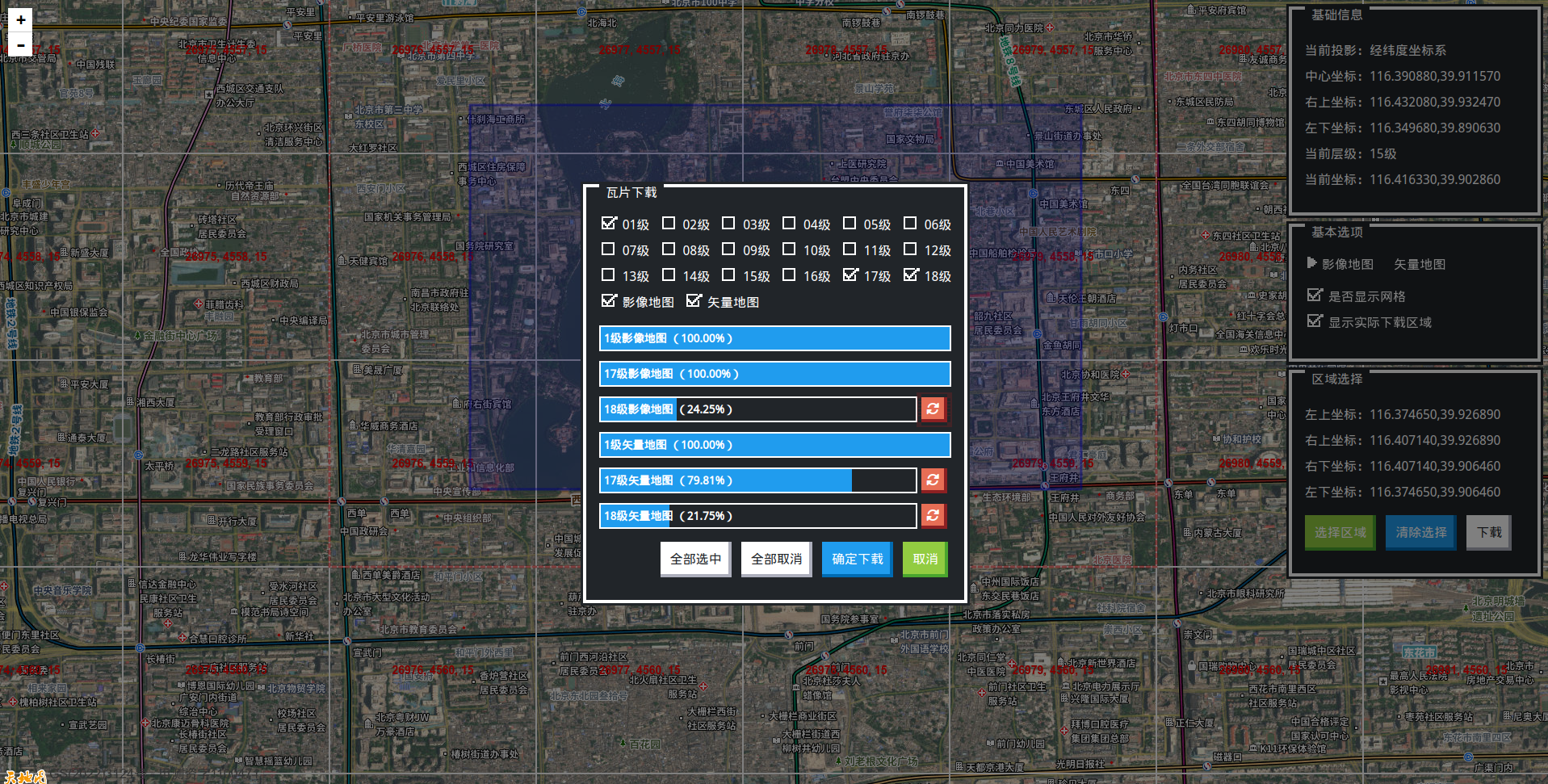Toggle 矢量地图 checkbox in download dialog

tap(694, 300)
